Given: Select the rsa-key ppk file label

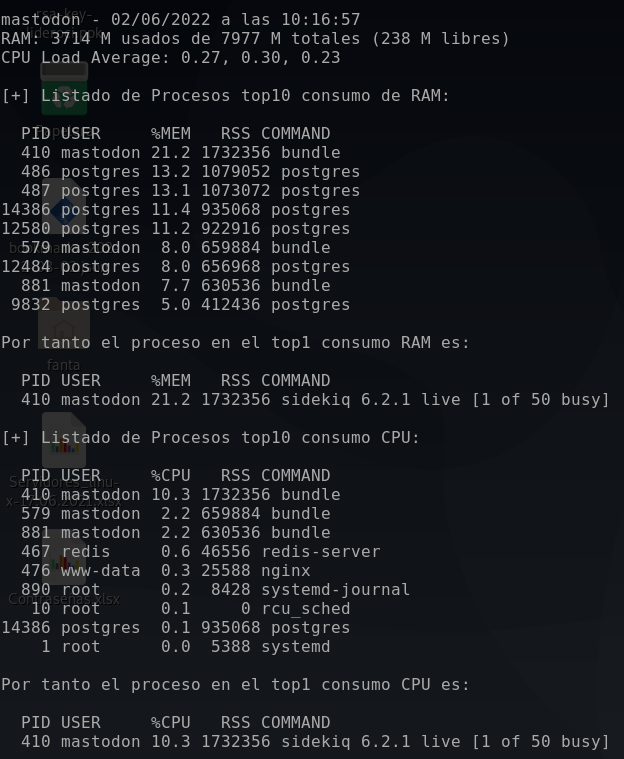Looking at the screenshot, I should tap(64, 22).
